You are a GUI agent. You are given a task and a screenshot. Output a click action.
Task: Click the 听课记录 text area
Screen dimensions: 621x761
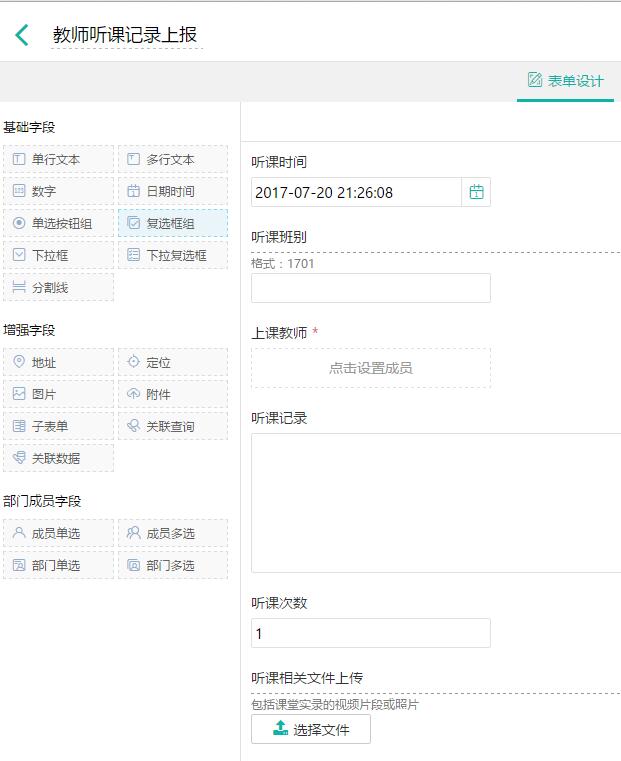click(x=436, y=503)
